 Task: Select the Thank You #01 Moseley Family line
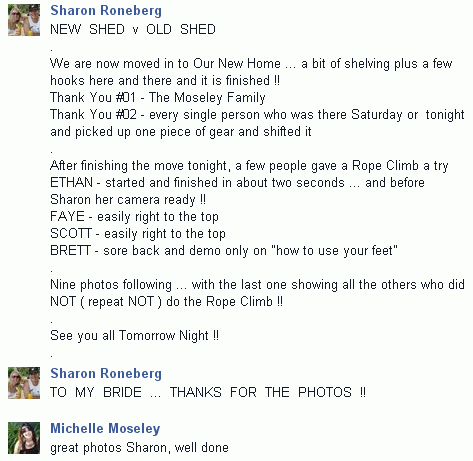[158, 98]
